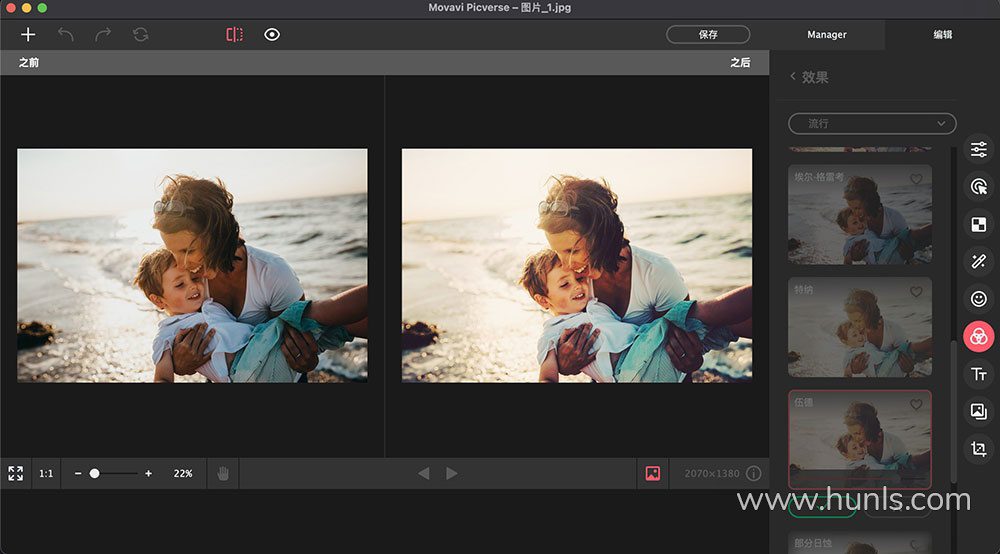This screenshot has height=554, width=1000.
Task: Open the Crop and rotate tool
Action: (x=978, y=449)
